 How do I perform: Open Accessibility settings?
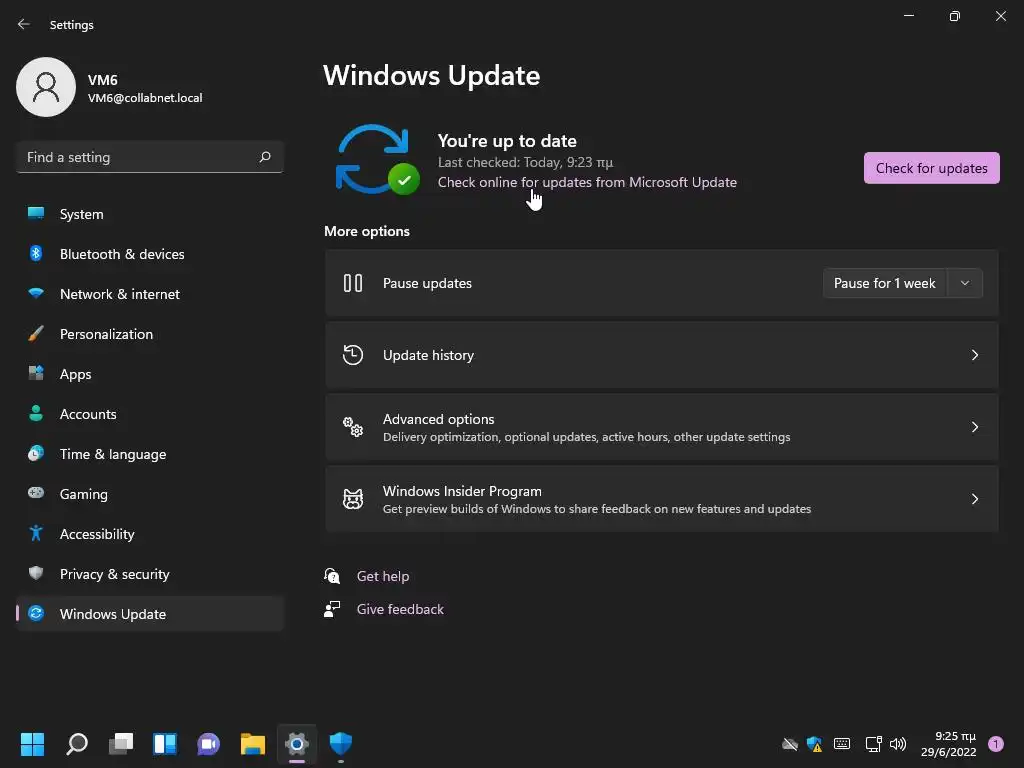150,534
